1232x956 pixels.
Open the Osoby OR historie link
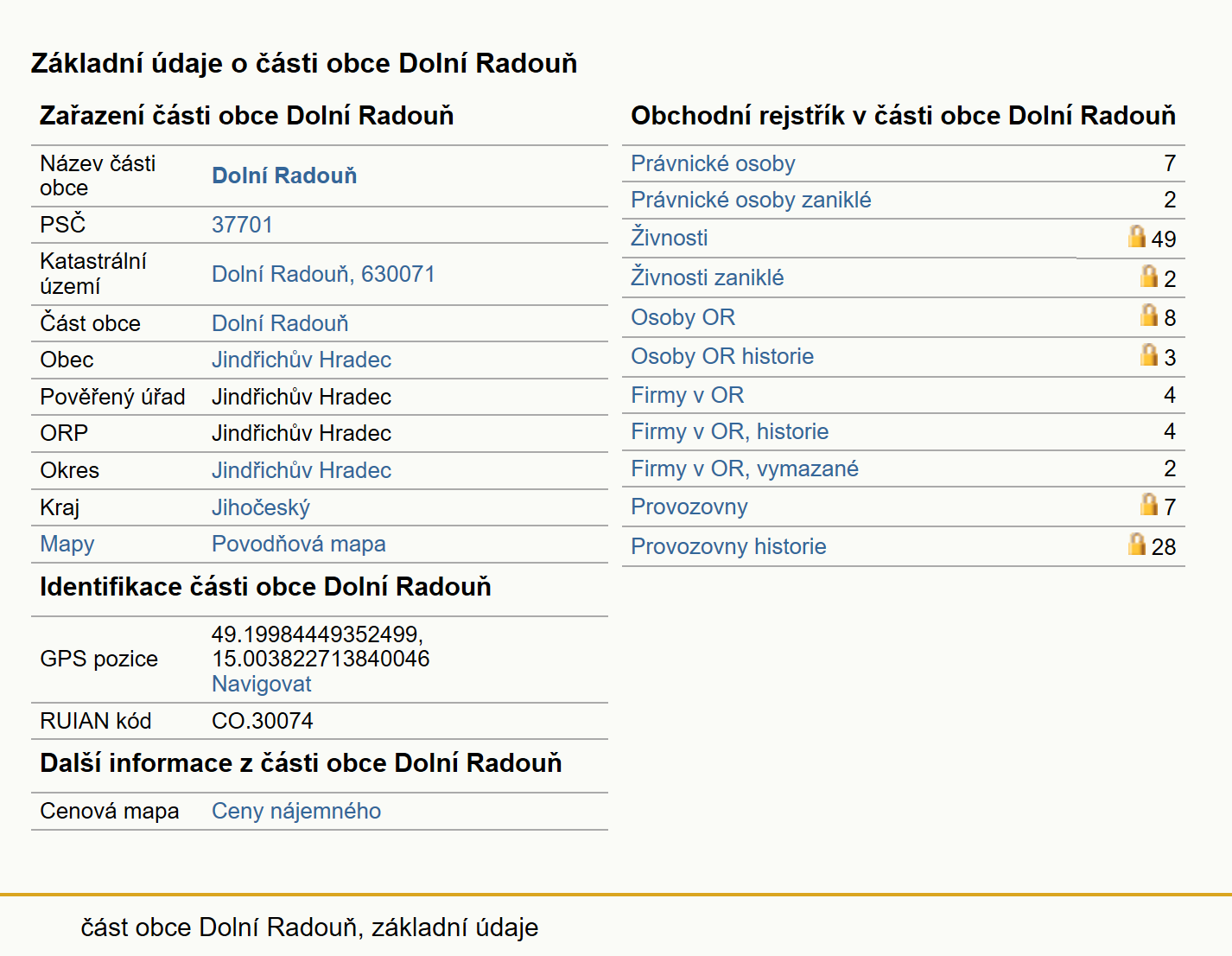coord(722,356)
